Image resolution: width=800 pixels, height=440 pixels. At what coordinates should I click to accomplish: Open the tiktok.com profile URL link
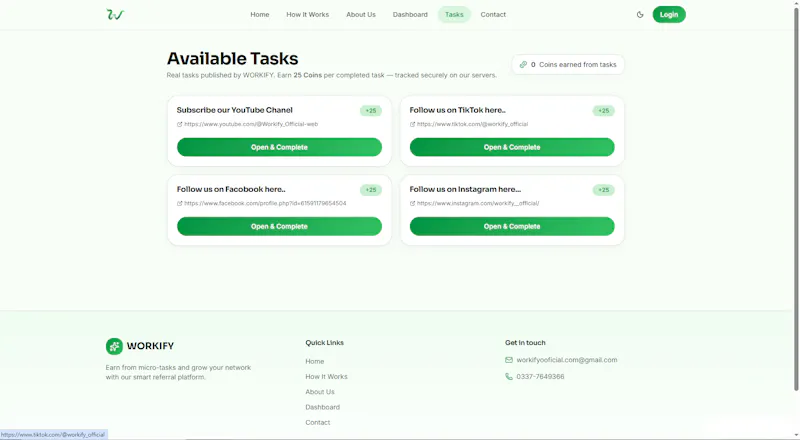click(x=472, y=124)
